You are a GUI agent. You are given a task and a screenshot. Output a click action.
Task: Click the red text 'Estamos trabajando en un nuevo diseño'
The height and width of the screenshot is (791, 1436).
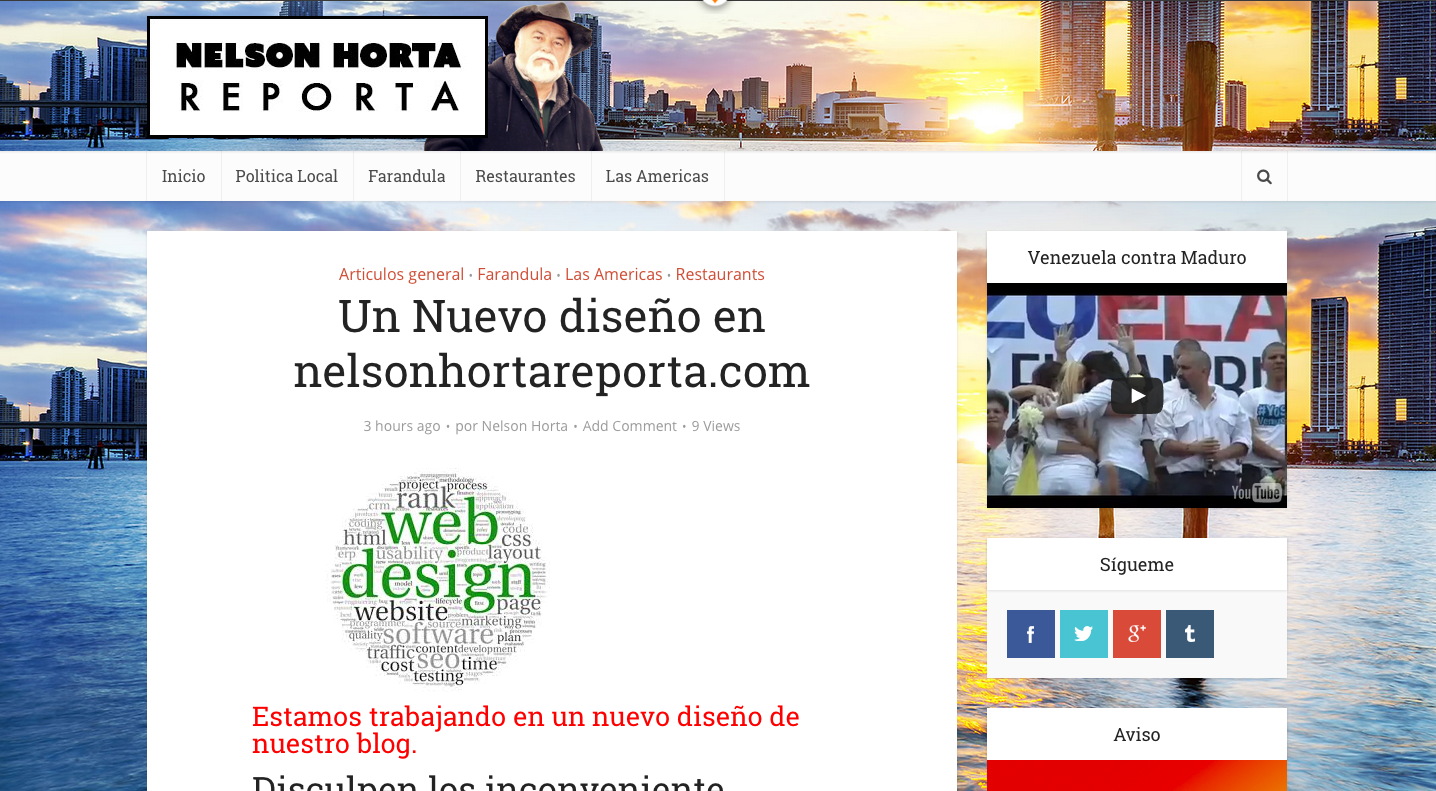coord(526,730)
